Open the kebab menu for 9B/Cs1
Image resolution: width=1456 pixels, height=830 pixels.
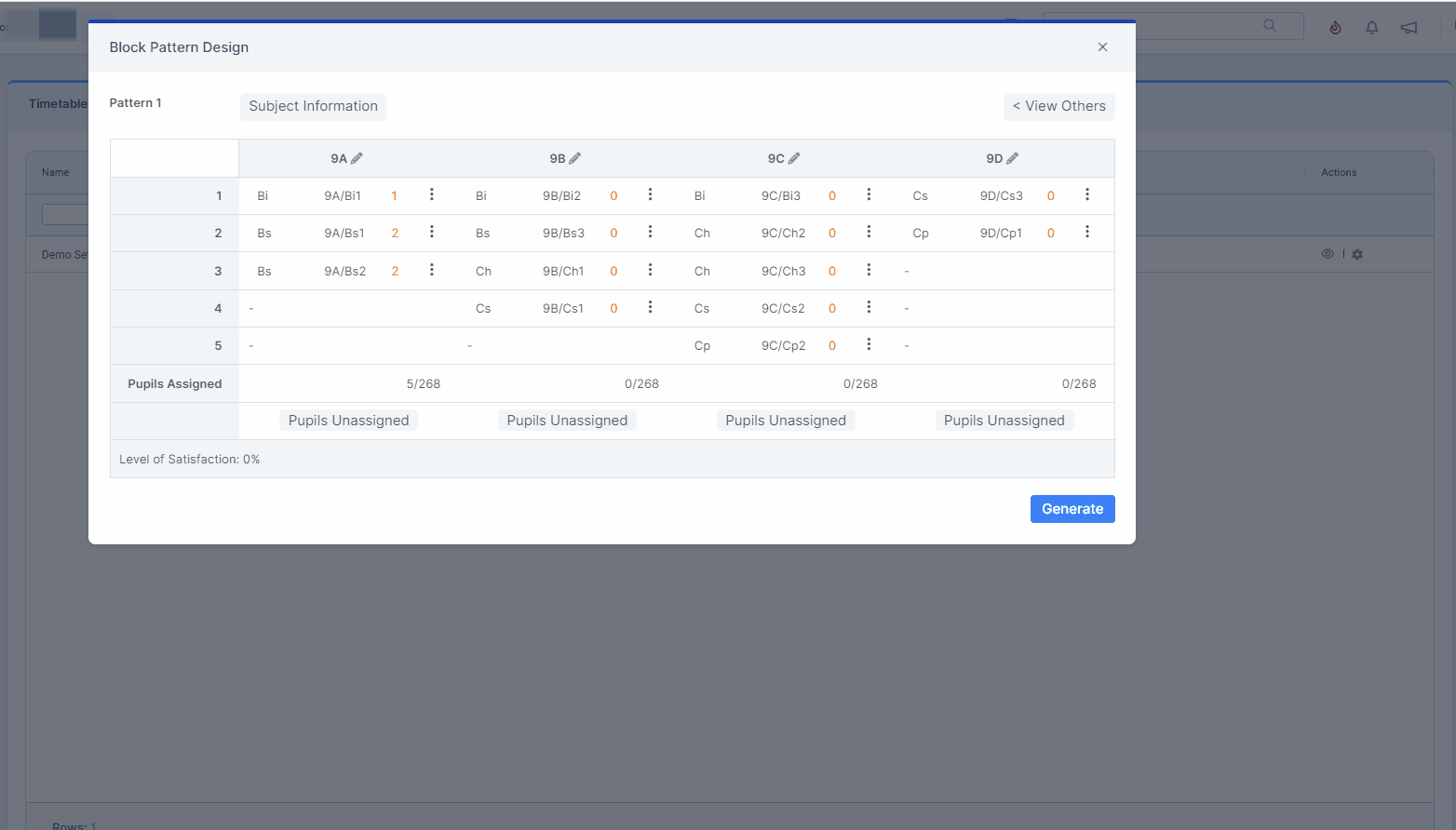point(650,307)
